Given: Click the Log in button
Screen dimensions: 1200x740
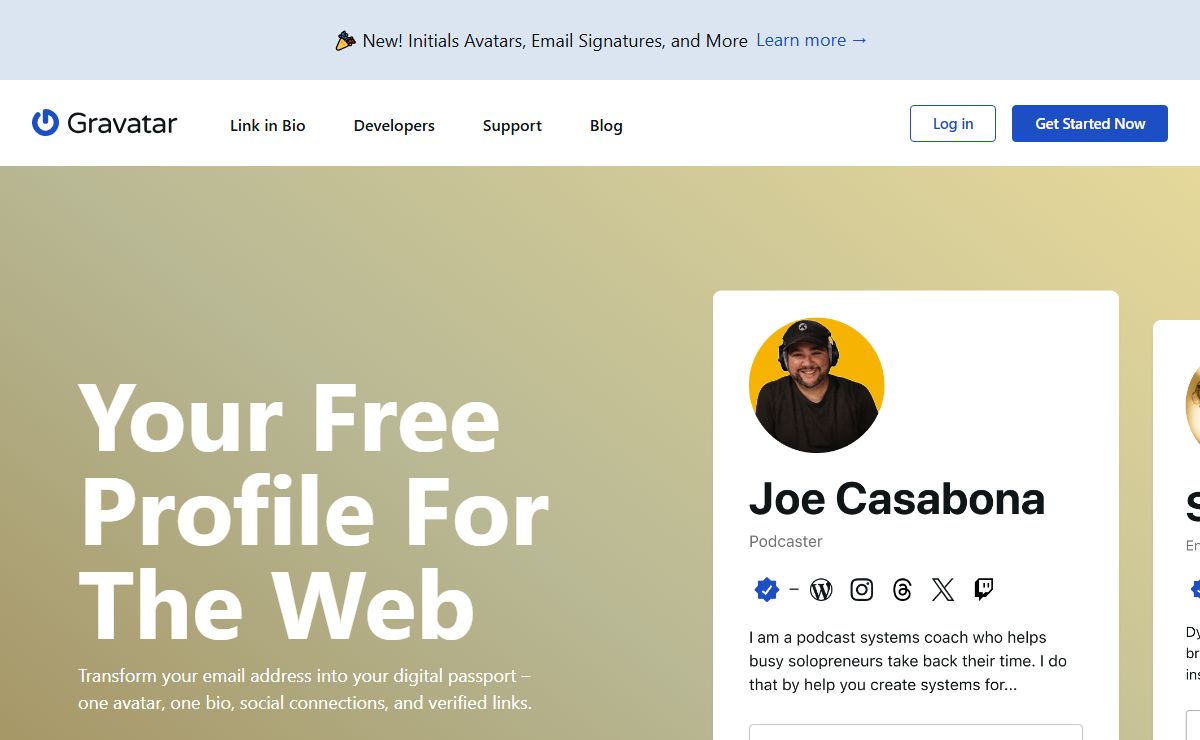Looking at the screenshot, I should [953, 123].
